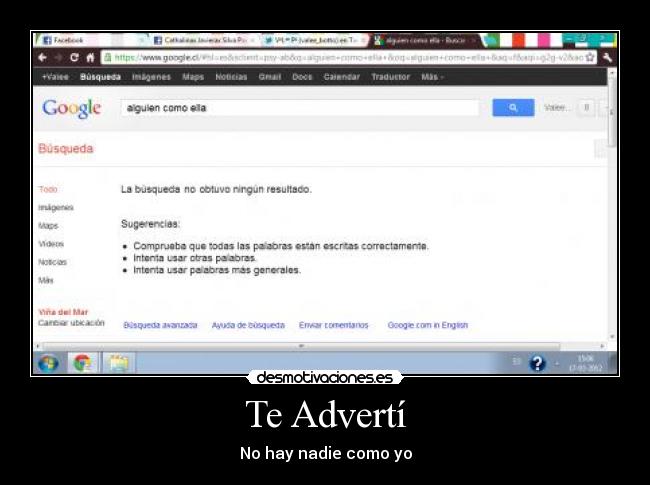This screenshot has height=485, width=650.
Task: Click the notifications count box showing 0
Action: (586, 108)
